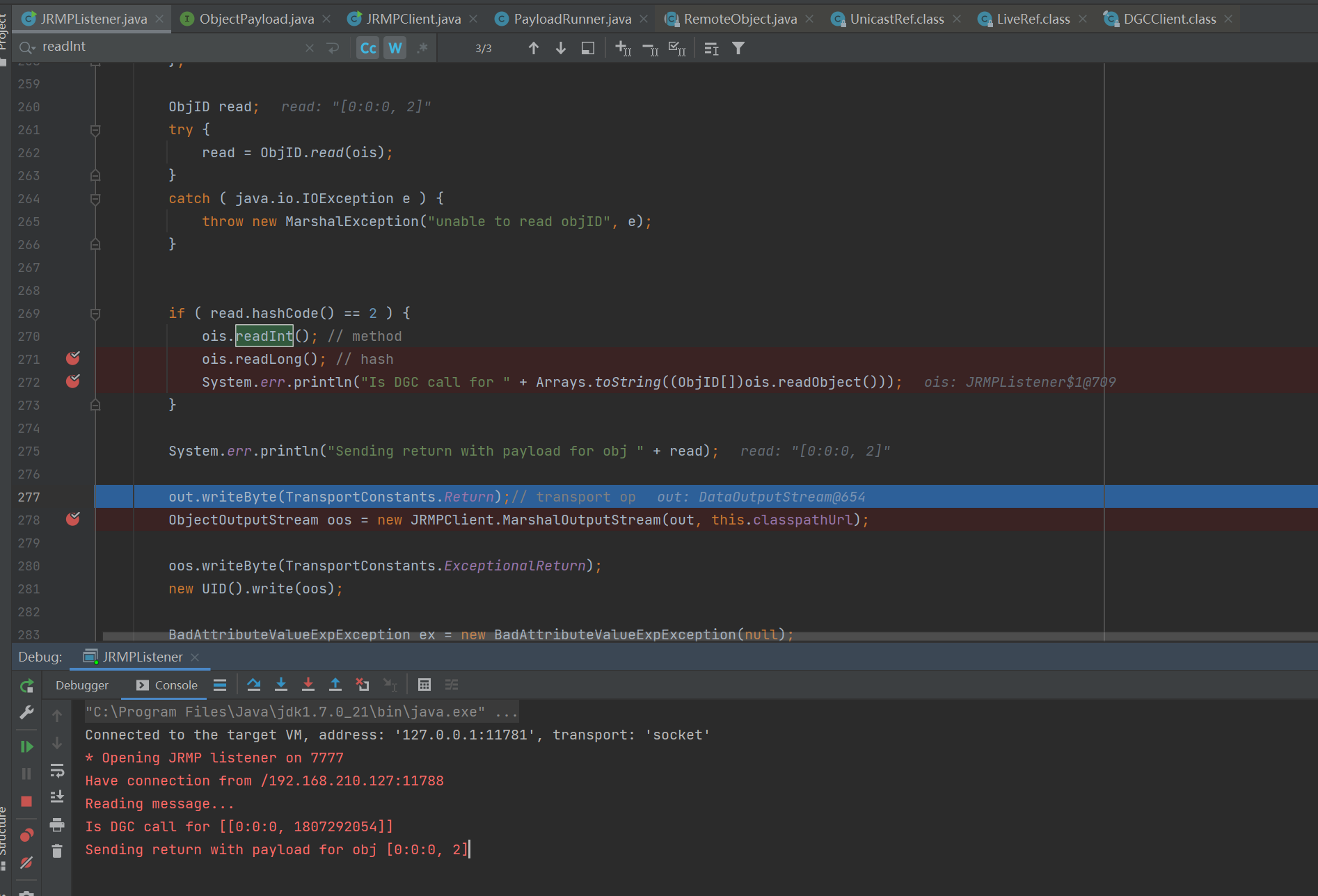The height and width of the screenshot is (896, 1318).
Task: Close the ObjectPayload.java tab
Action: click(x=327, y=19)
